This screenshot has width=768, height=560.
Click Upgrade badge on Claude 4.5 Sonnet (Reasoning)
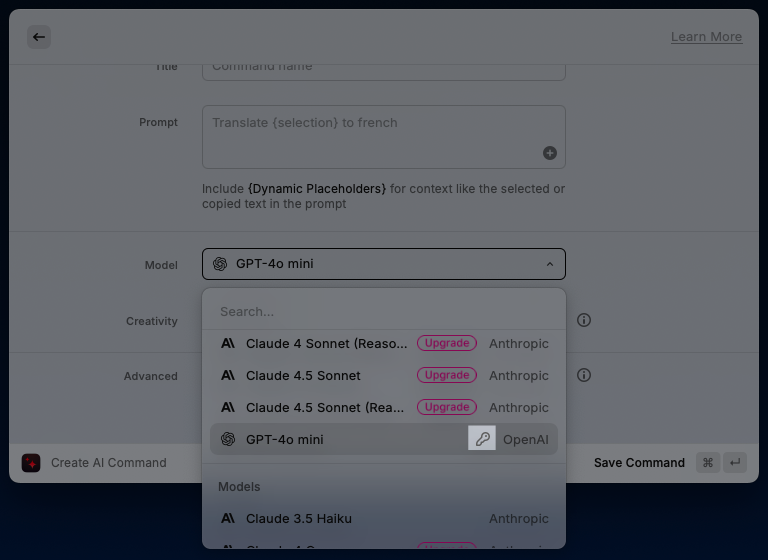tap(447, 407)
